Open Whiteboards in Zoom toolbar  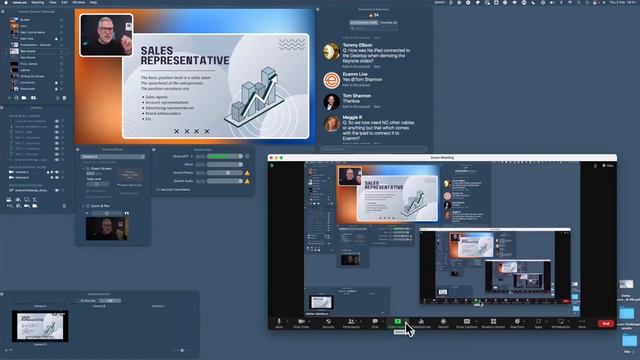click(561, 322)
